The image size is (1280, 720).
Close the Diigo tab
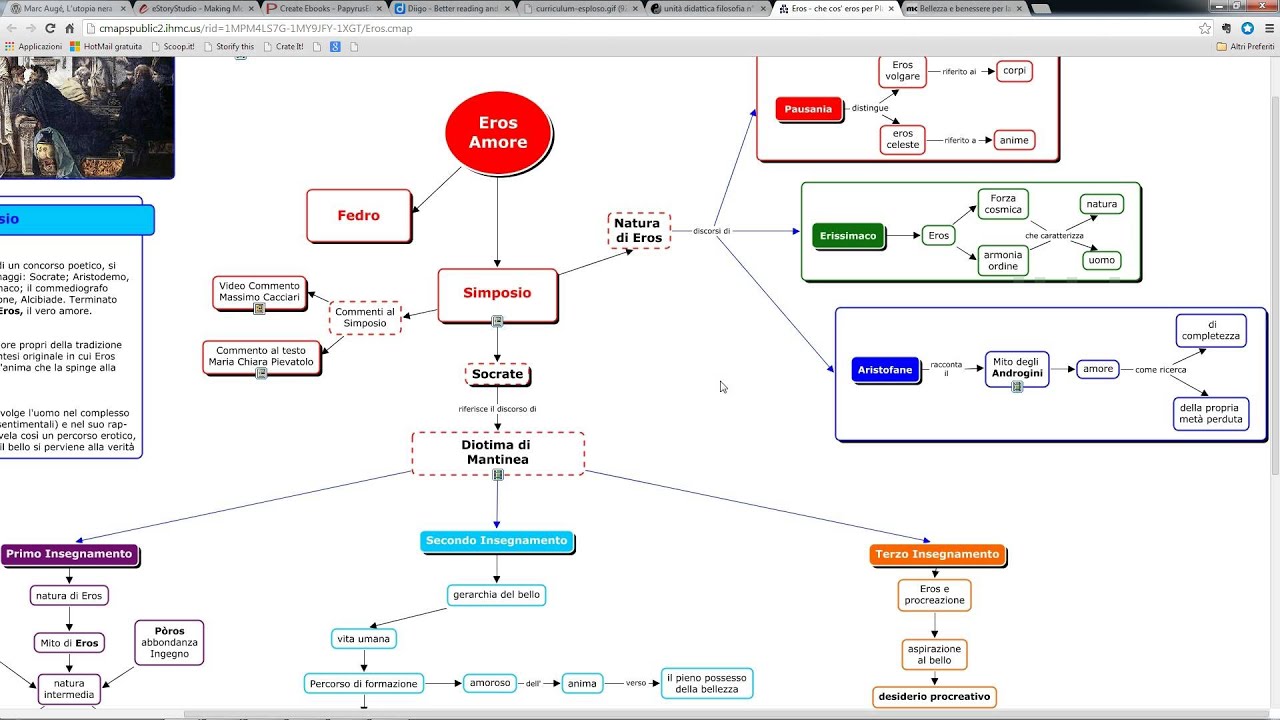pyautogui.click(x=507, y=8)
